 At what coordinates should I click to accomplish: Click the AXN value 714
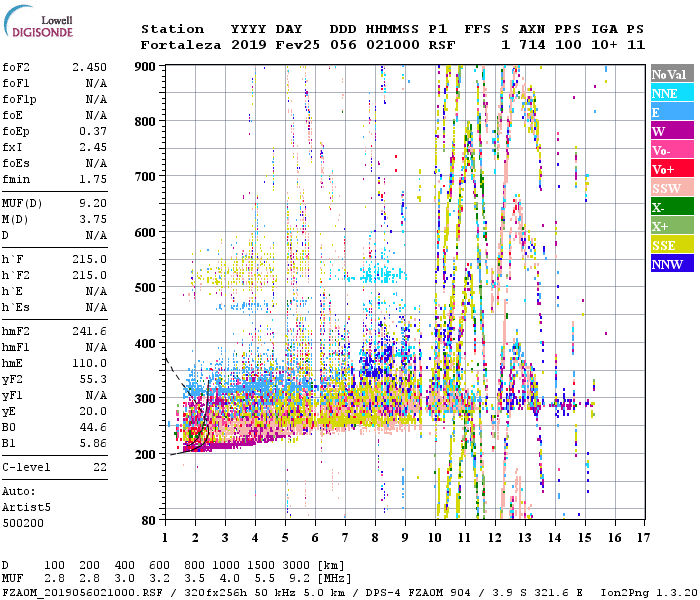click(x=532, y=45)
